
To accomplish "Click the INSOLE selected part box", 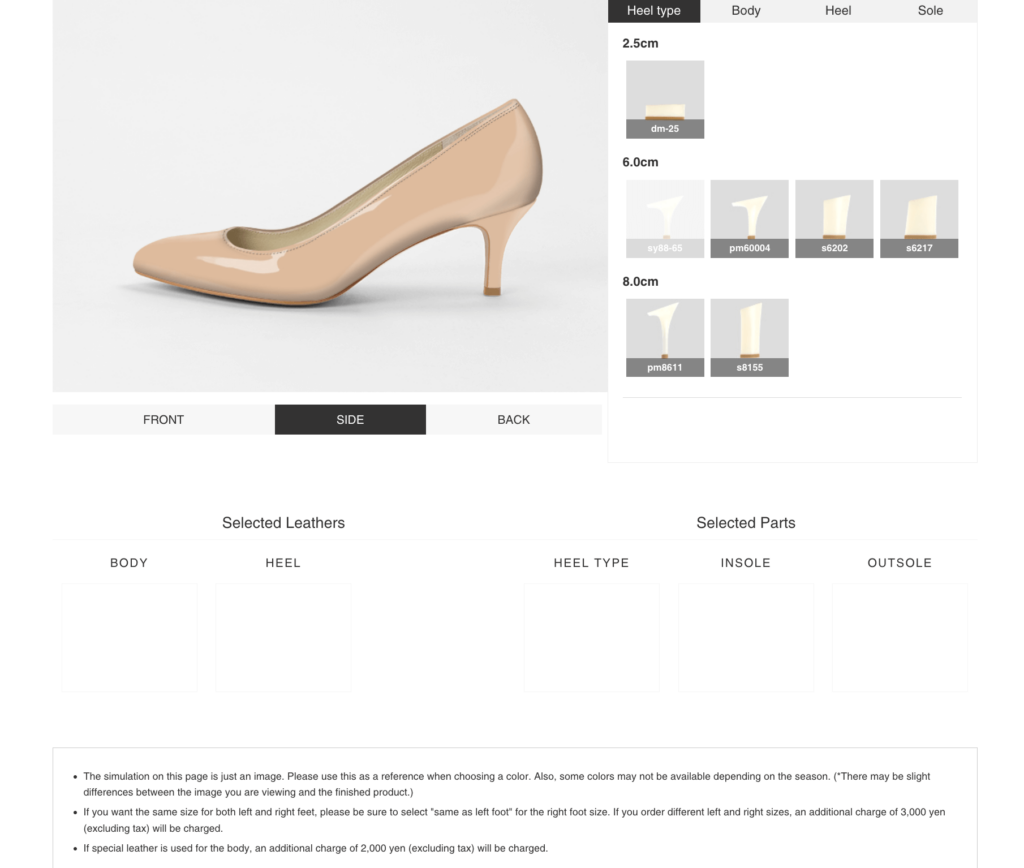I will 746,637.
